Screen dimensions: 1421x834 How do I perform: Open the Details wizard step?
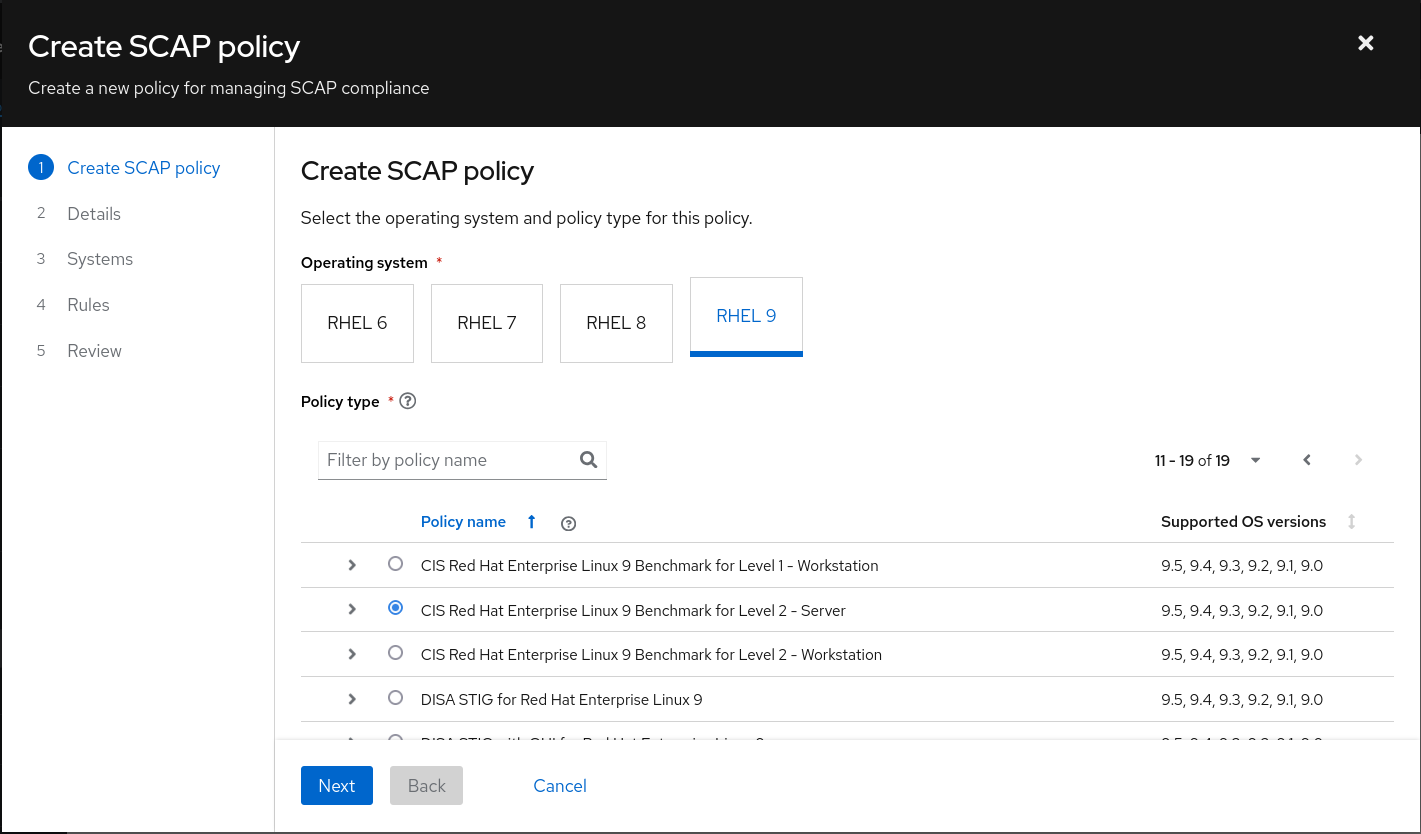pyautogui.click(x=94, y=214)
